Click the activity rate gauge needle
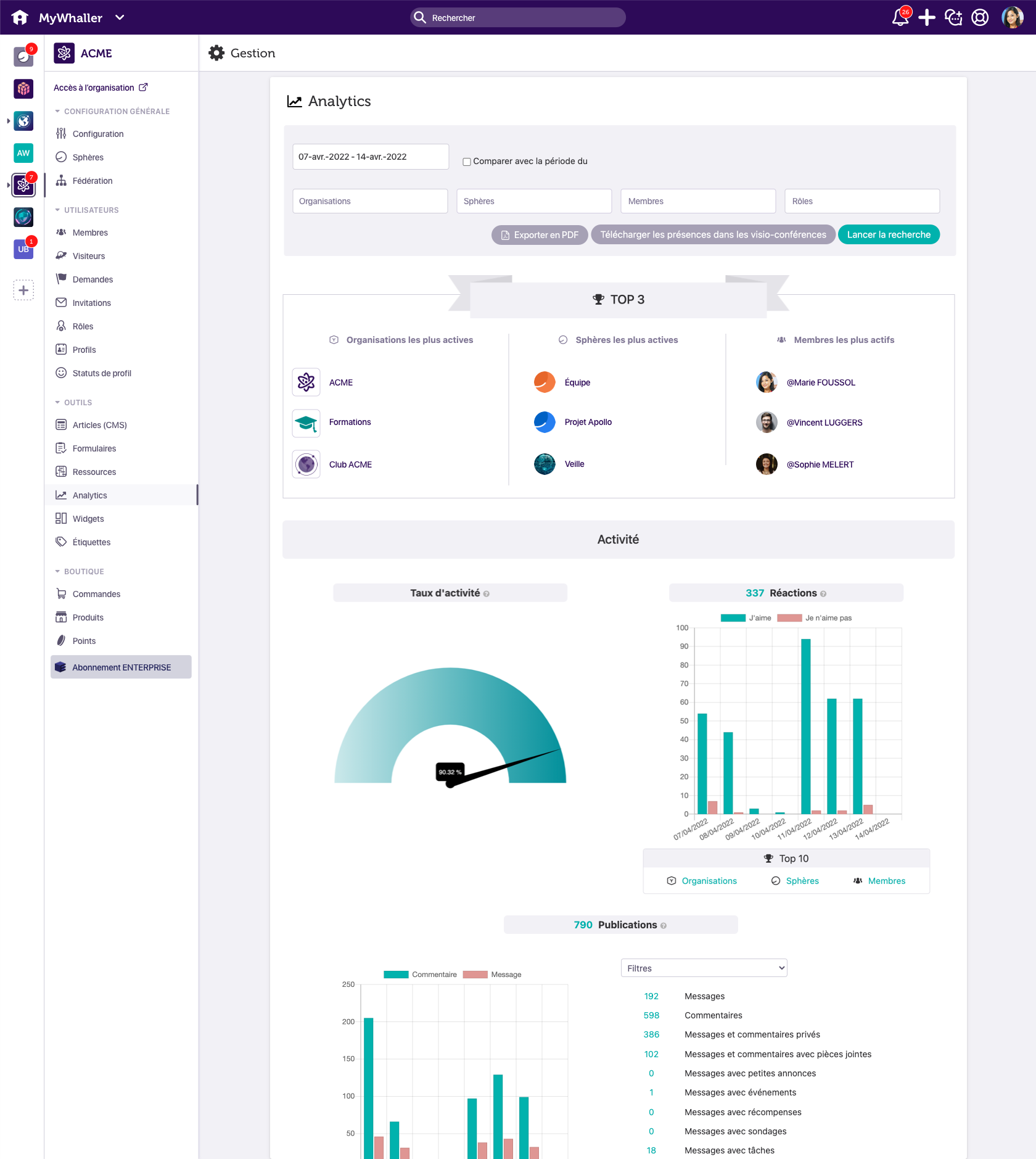The image size is (1036, 1159). (506, 768)
